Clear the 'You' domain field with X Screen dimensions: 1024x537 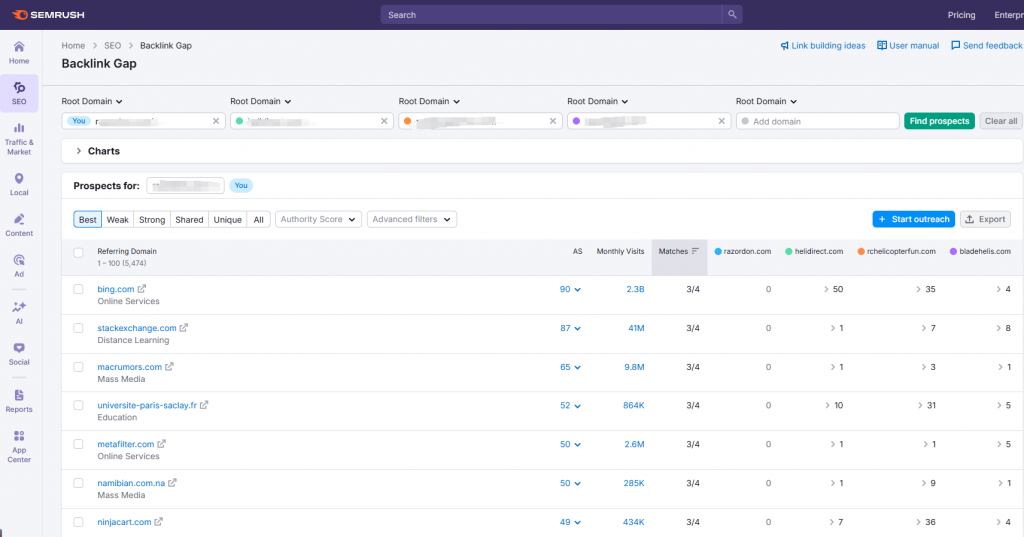216,121
